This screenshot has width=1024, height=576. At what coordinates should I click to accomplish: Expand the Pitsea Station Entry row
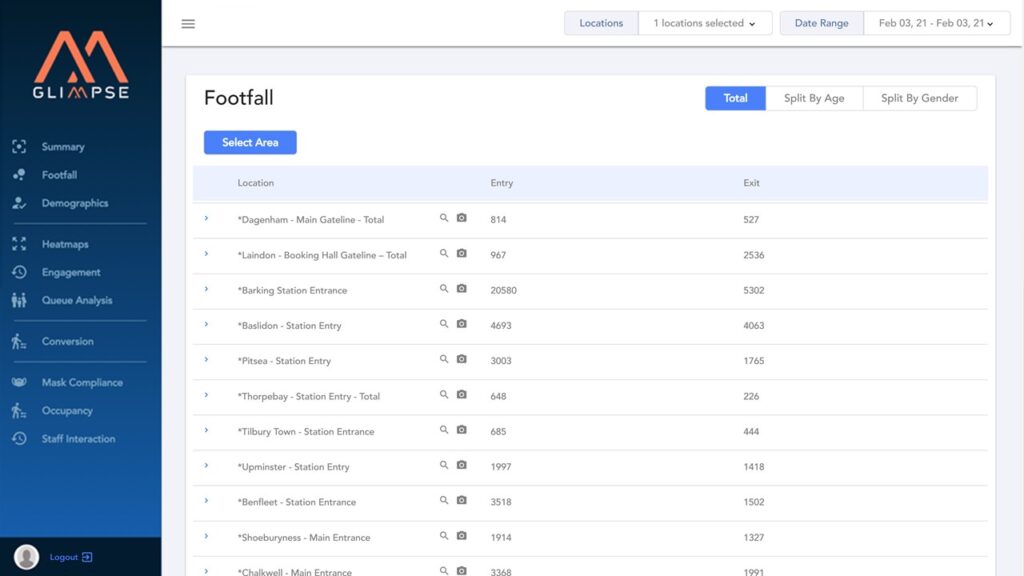coord(207,359)
